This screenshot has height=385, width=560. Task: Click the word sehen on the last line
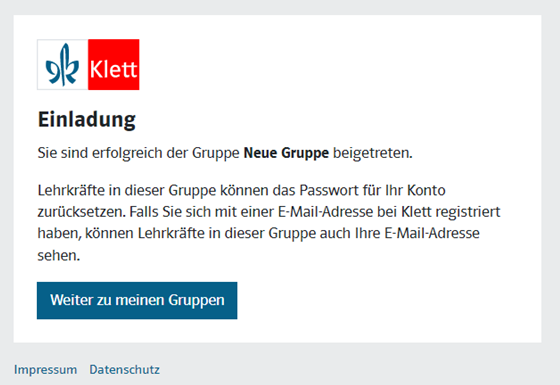coord(57,256)
